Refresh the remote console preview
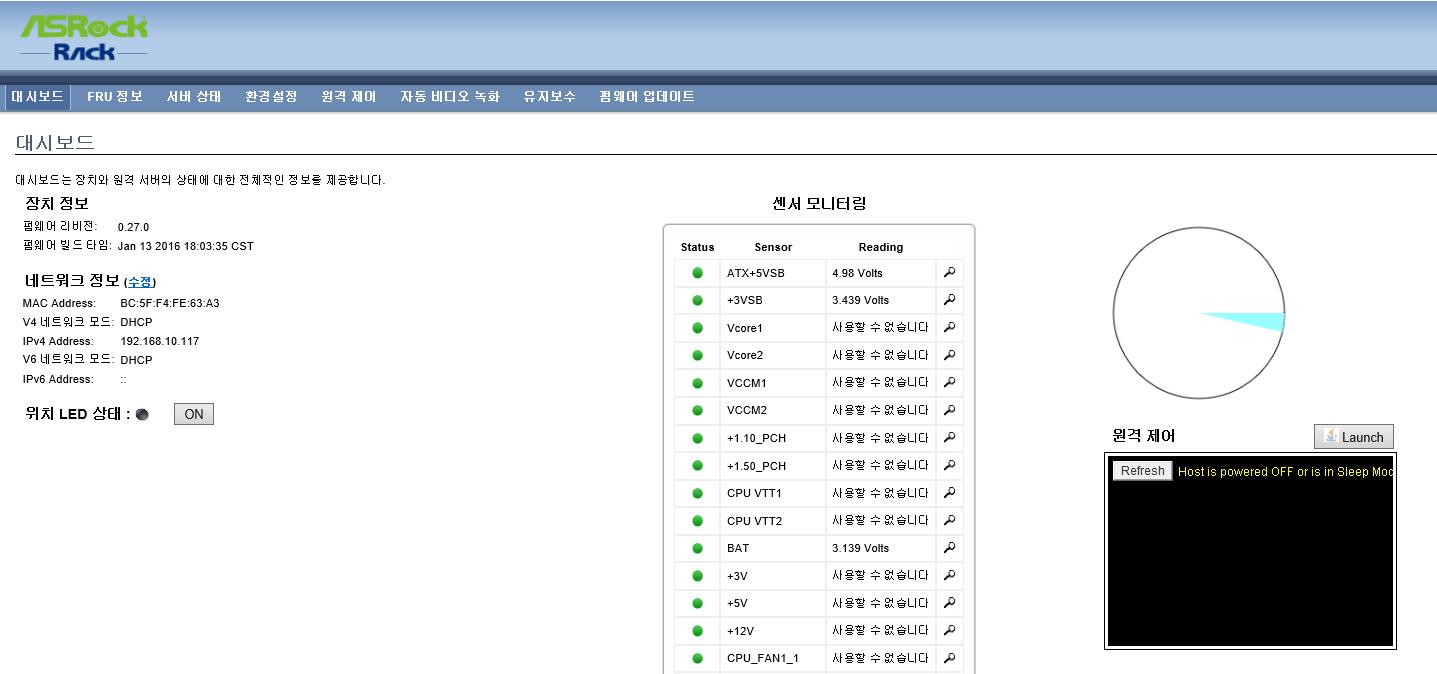This screenshot has width=1437, height=674. [x=1142, y=471]
